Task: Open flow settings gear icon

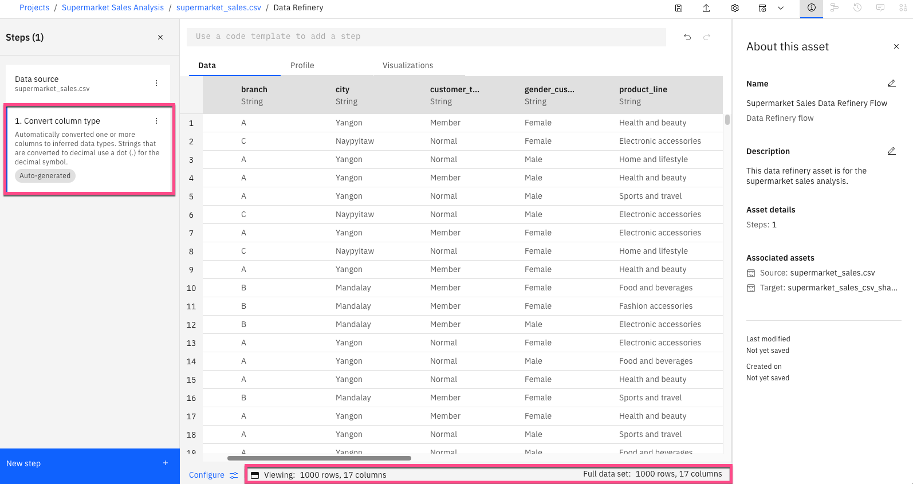Action: (735, 8)
